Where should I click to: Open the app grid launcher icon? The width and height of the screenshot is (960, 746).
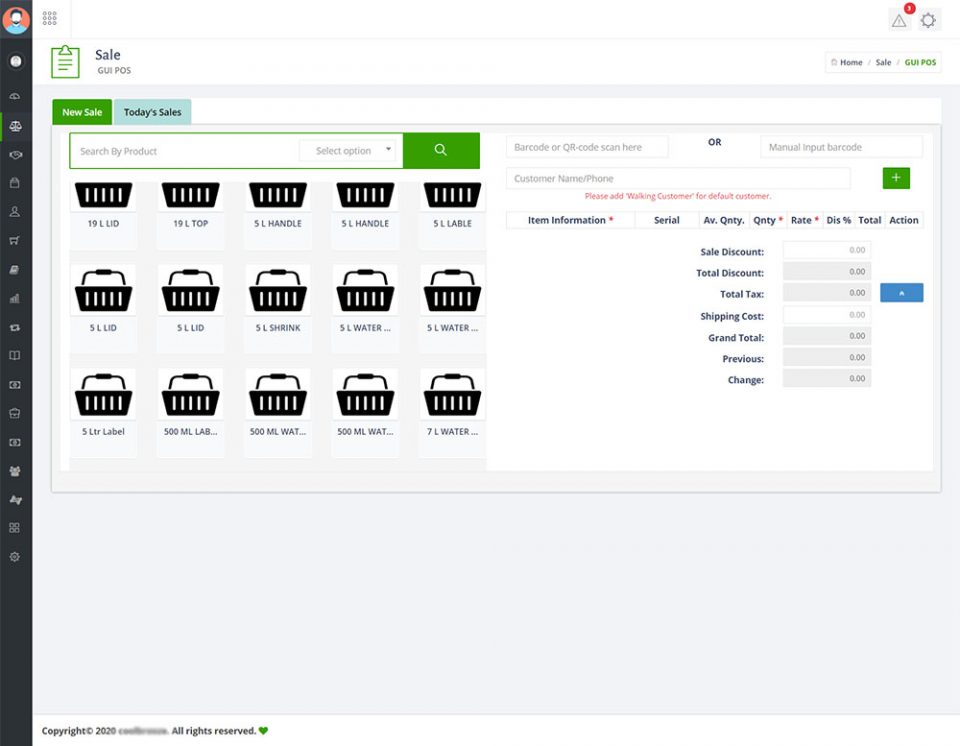click(50, 18)
